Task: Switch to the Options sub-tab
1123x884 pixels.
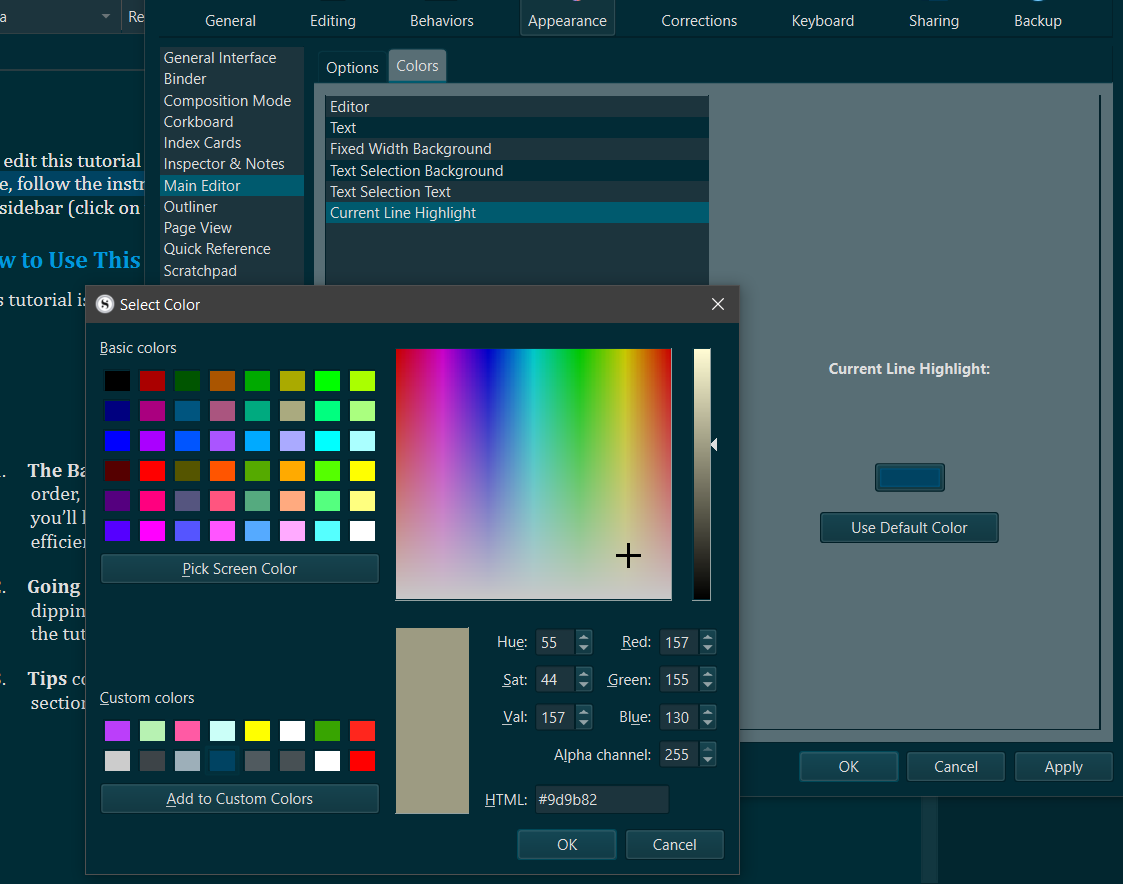Action: (352, 67)
